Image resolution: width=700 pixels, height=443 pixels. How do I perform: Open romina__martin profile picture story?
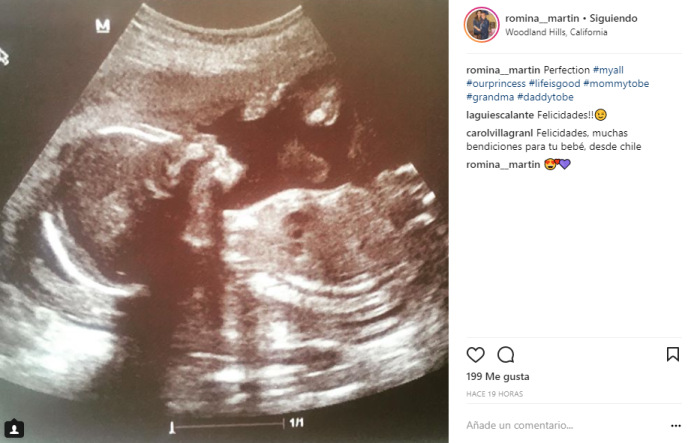coord(481,25)
